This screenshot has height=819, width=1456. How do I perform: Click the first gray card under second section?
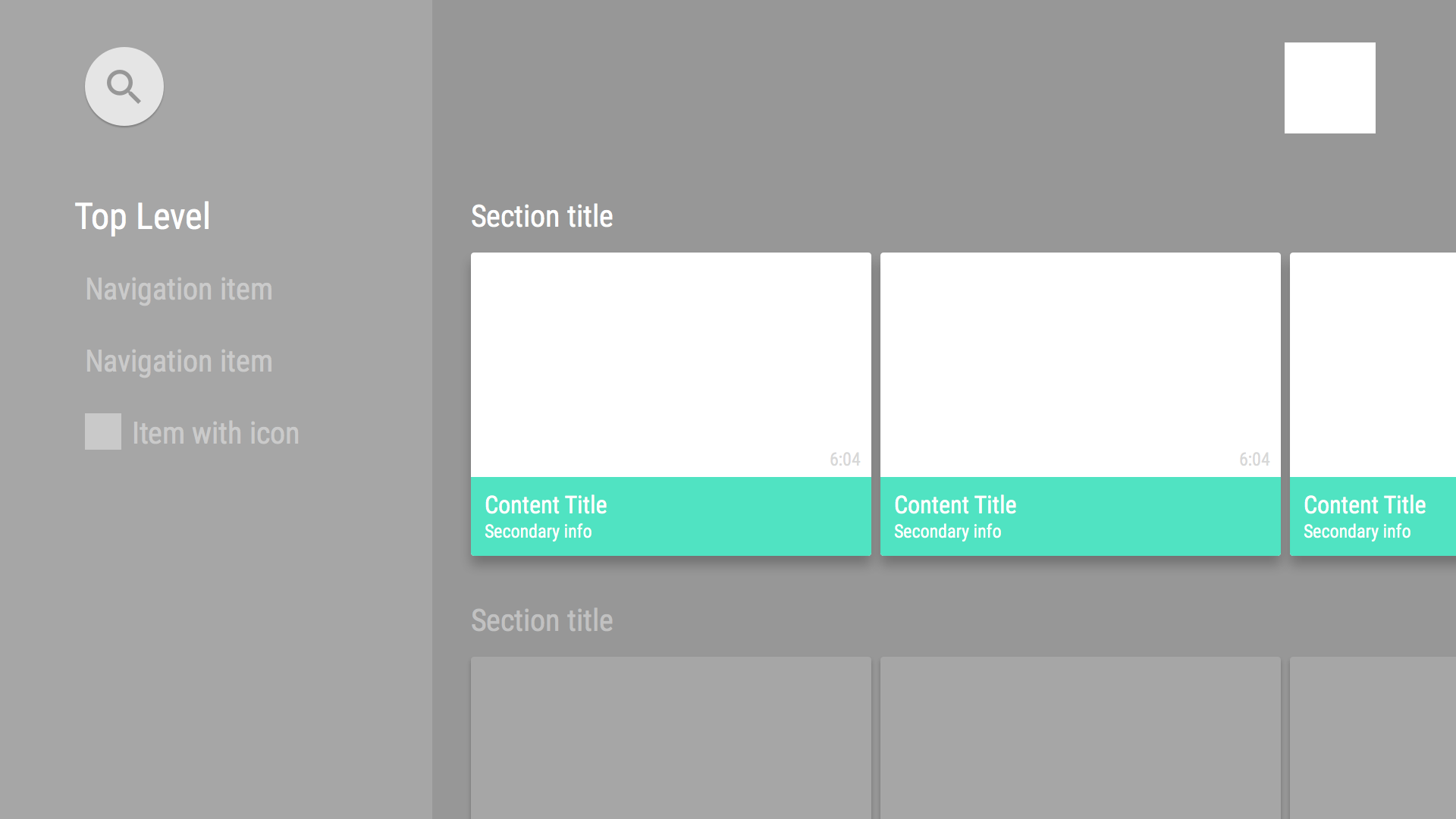point(670,736)
